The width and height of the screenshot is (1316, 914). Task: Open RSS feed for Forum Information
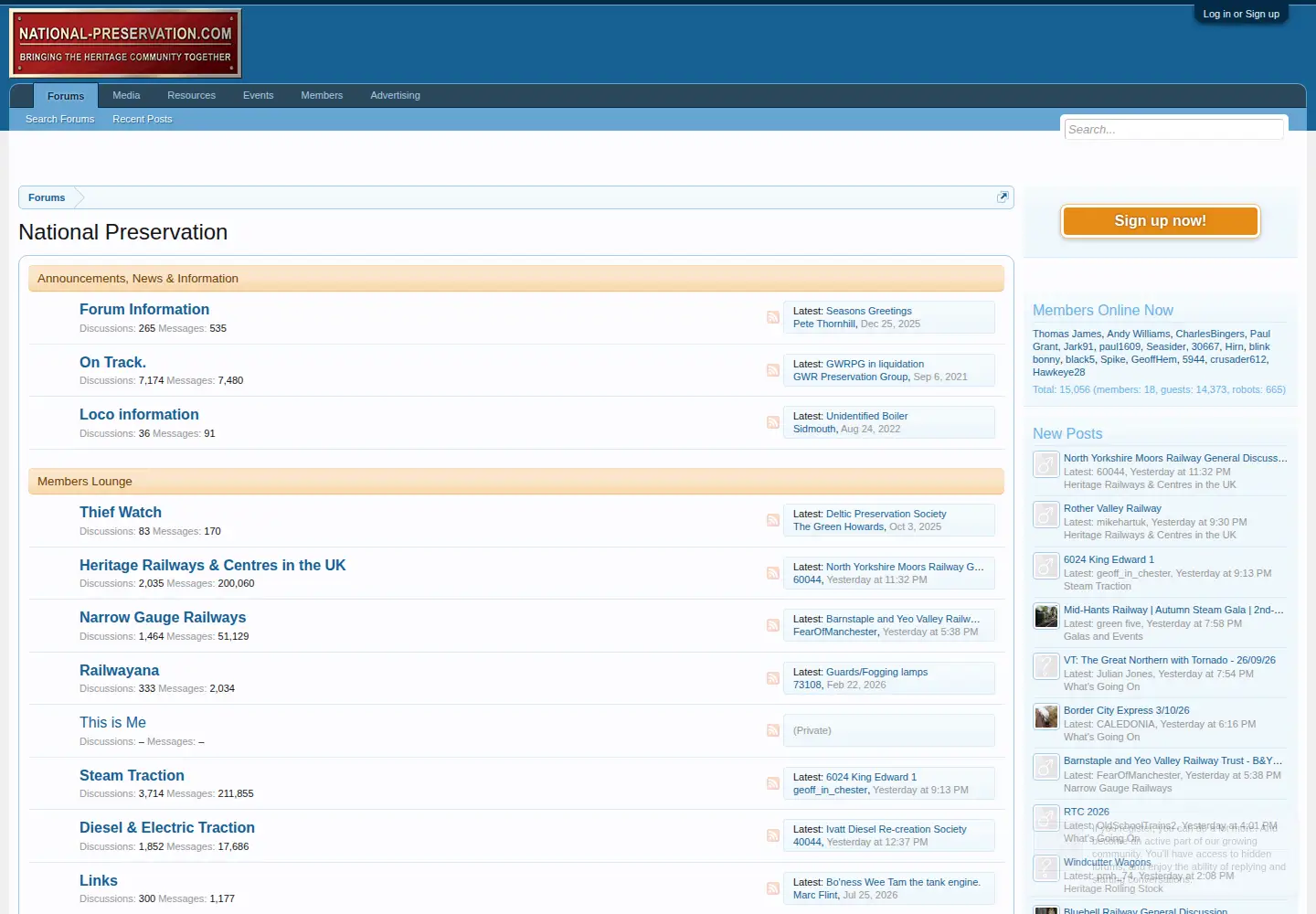[x=773, y=317]
